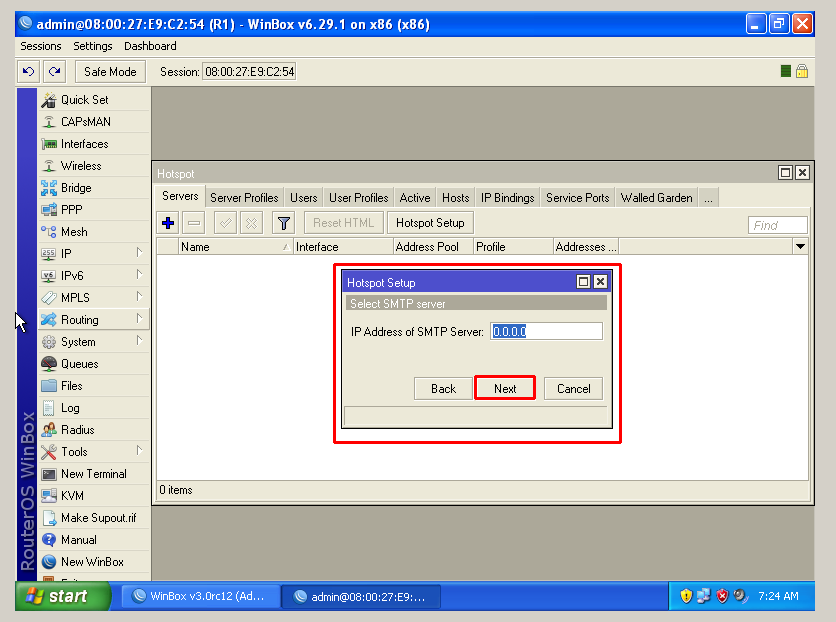Sort by the Interface column header
Viewport: 836px width, 622px height.
[x=343, y=247]
